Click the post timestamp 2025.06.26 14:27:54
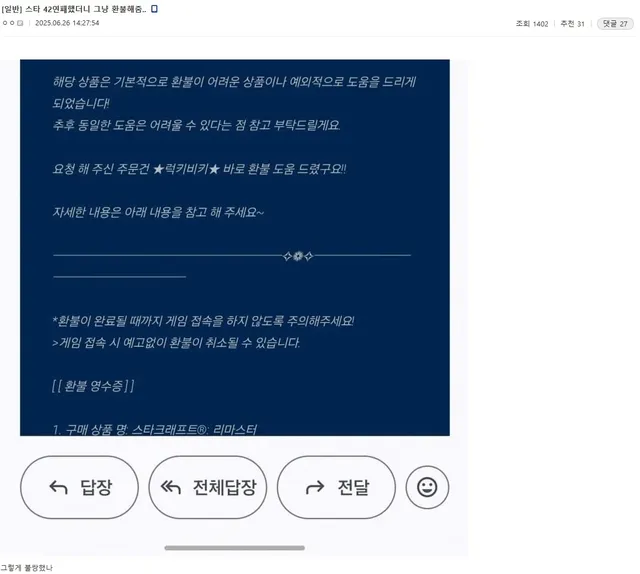The image size is (640, 574). pos(67,23)
